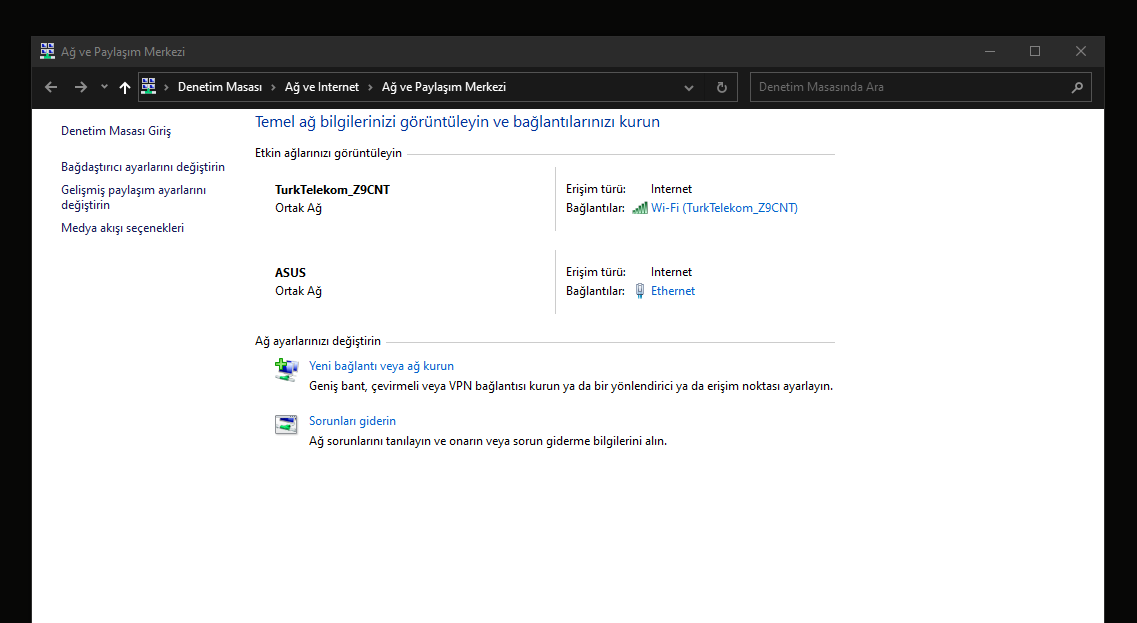Click the troubleshoot problems icon
Image resolution: width=1137 pixels, height=623 pixels.
coord(286,425)
